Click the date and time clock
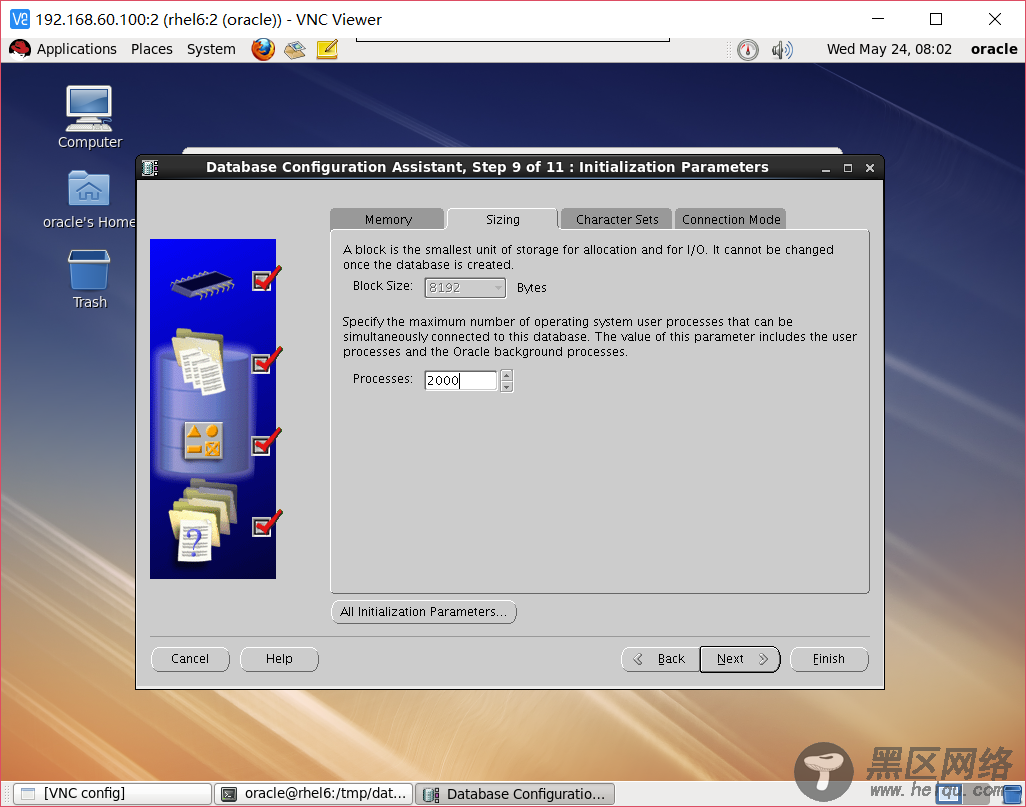 click(x=889, y=49)
